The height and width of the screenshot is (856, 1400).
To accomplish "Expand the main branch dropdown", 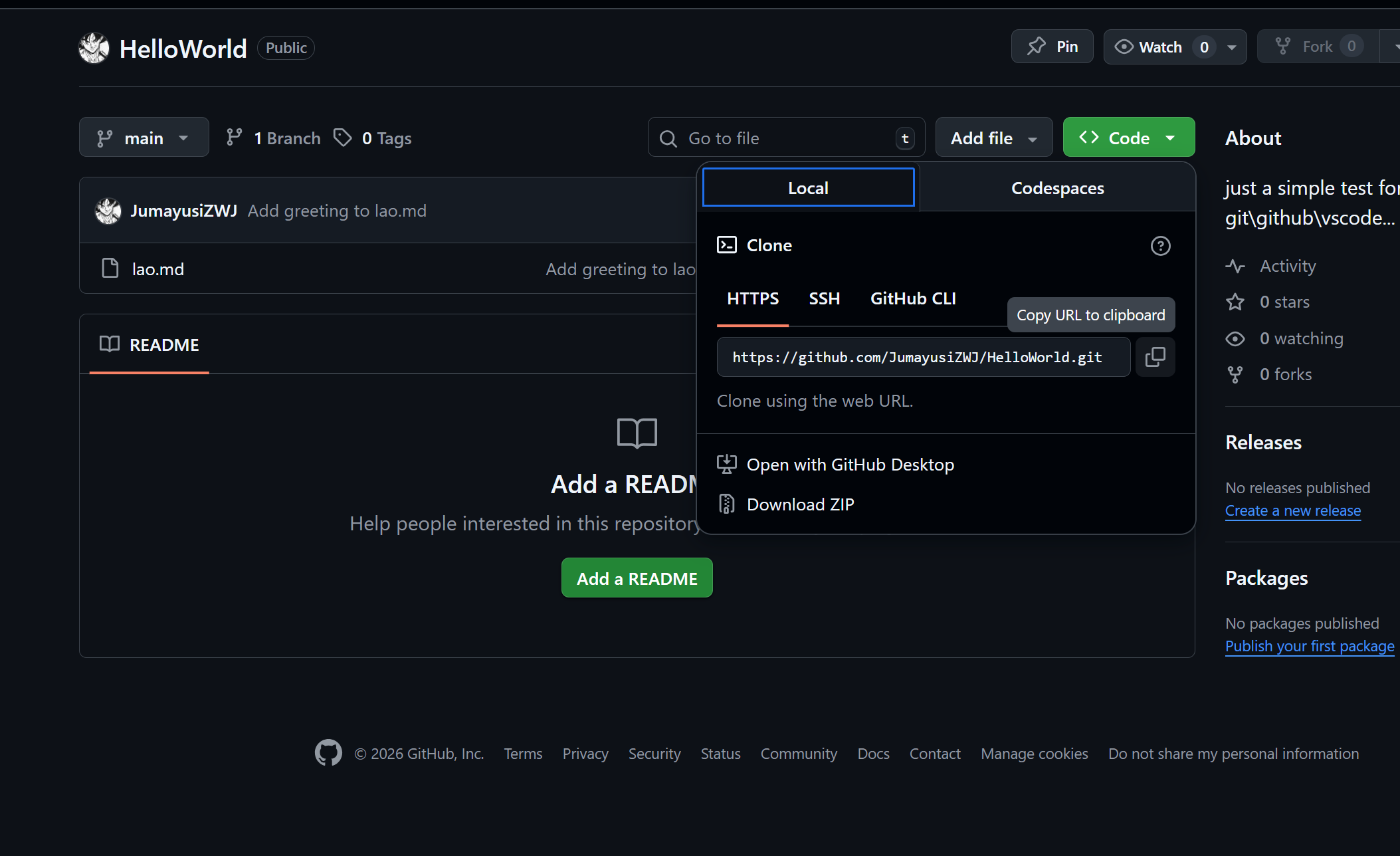I will 144,138.
